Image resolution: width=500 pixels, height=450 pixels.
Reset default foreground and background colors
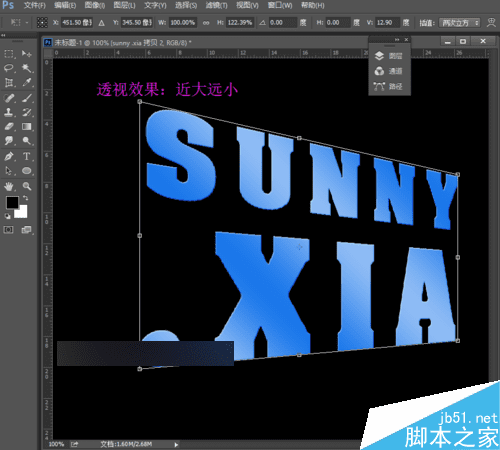click(x=7, y=216)
